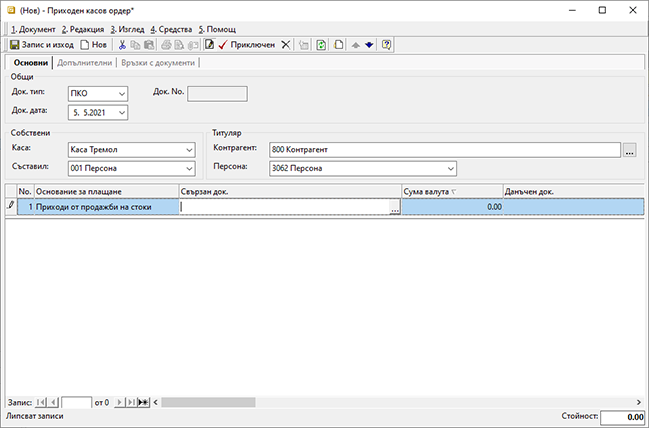Expand the Съставил dropdown with 001 Персона

point(189,168)
